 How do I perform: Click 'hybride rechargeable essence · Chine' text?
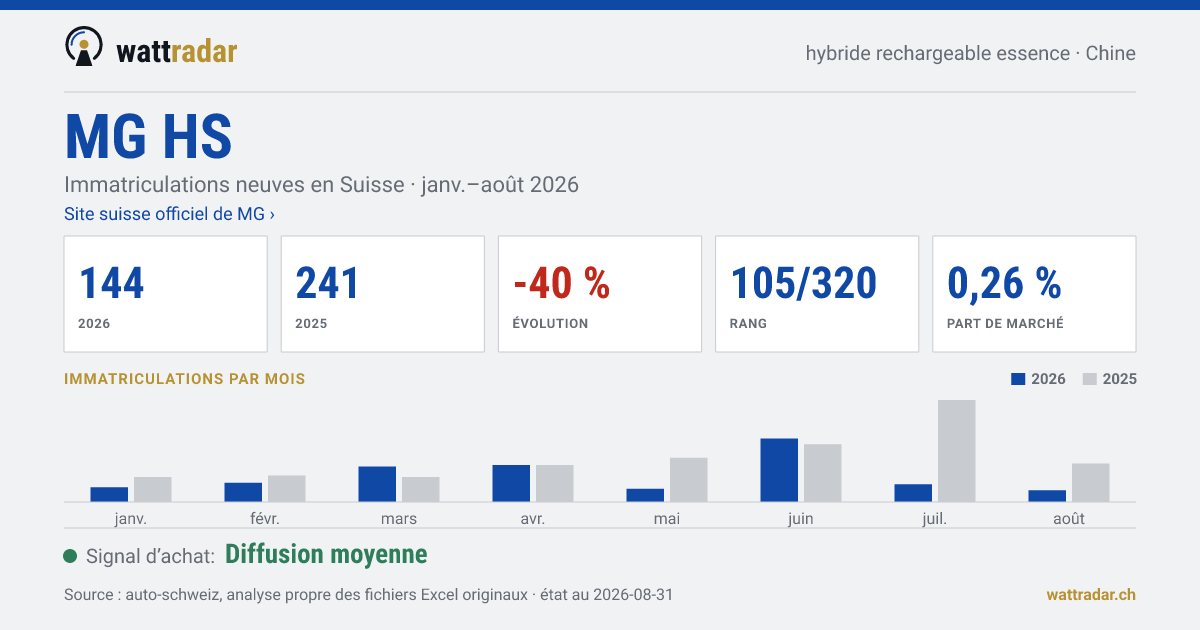click(x=970, y=53)
